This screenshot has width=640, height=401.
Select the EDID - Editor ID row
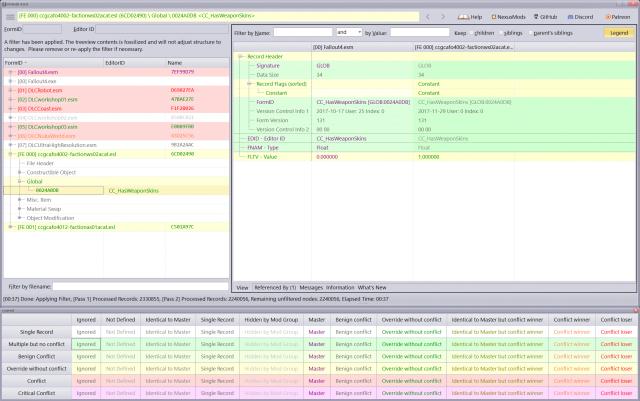pyautogui.click(x=434, y=138)
